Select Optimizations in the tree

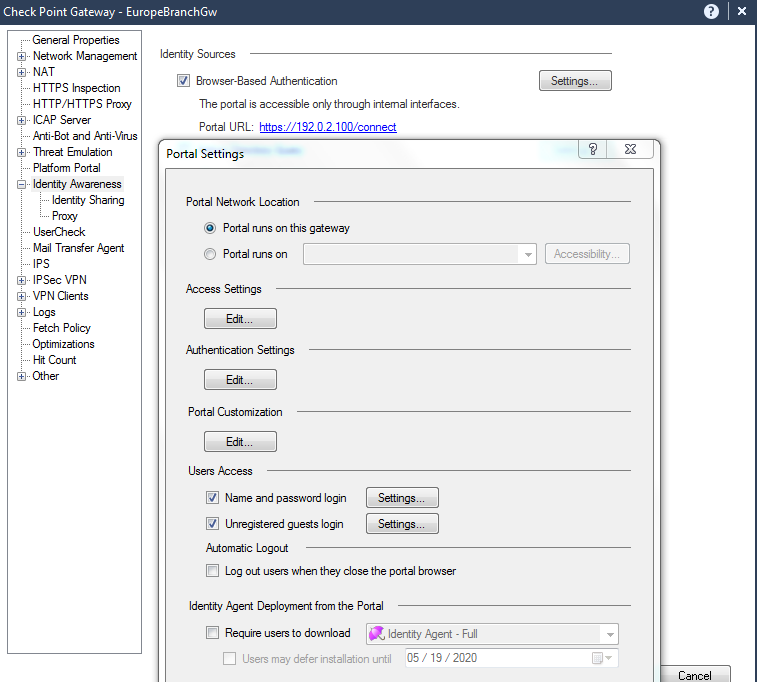pos(63,344)
